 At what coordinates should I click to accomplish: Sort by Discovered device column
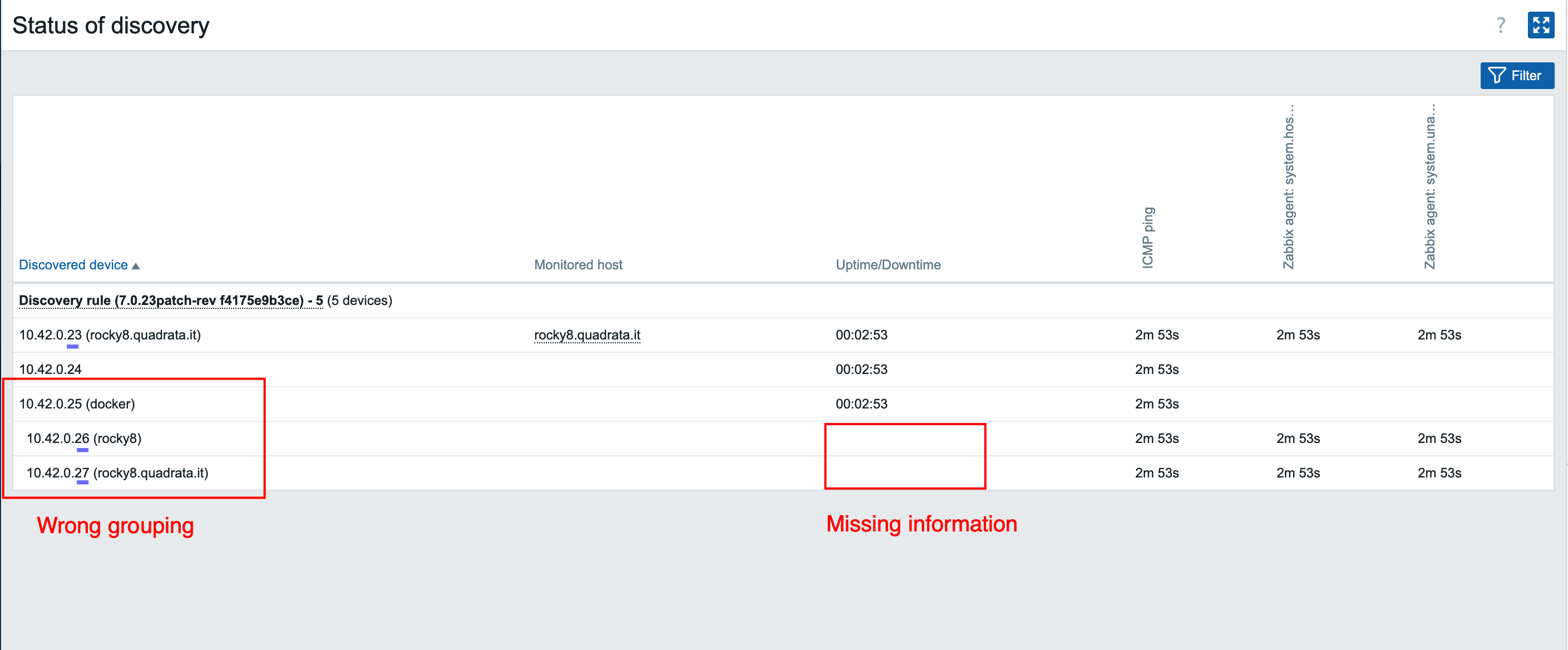coord(73,265)
